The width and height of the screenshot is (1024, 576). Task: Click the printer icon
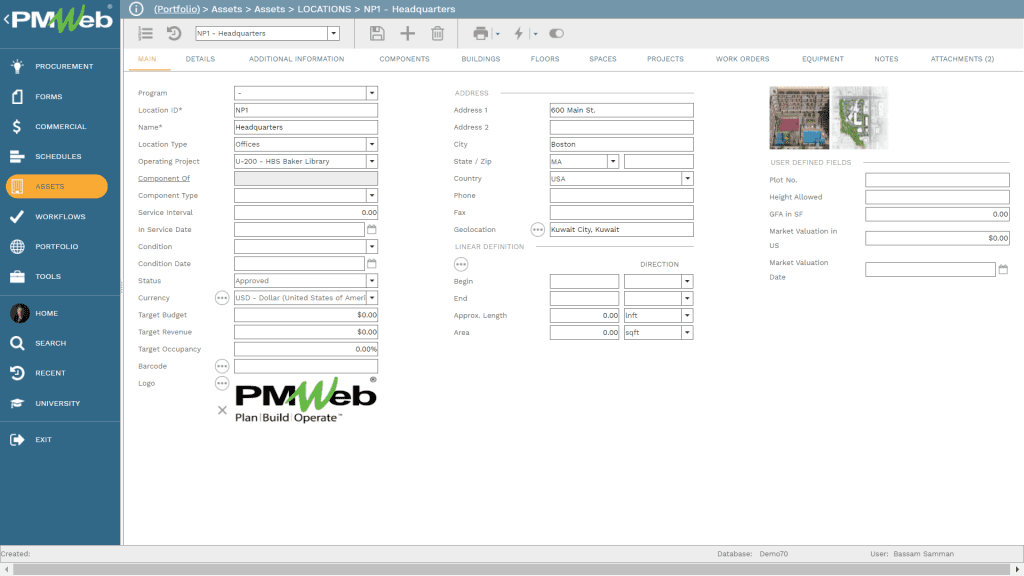coord(481,33)
